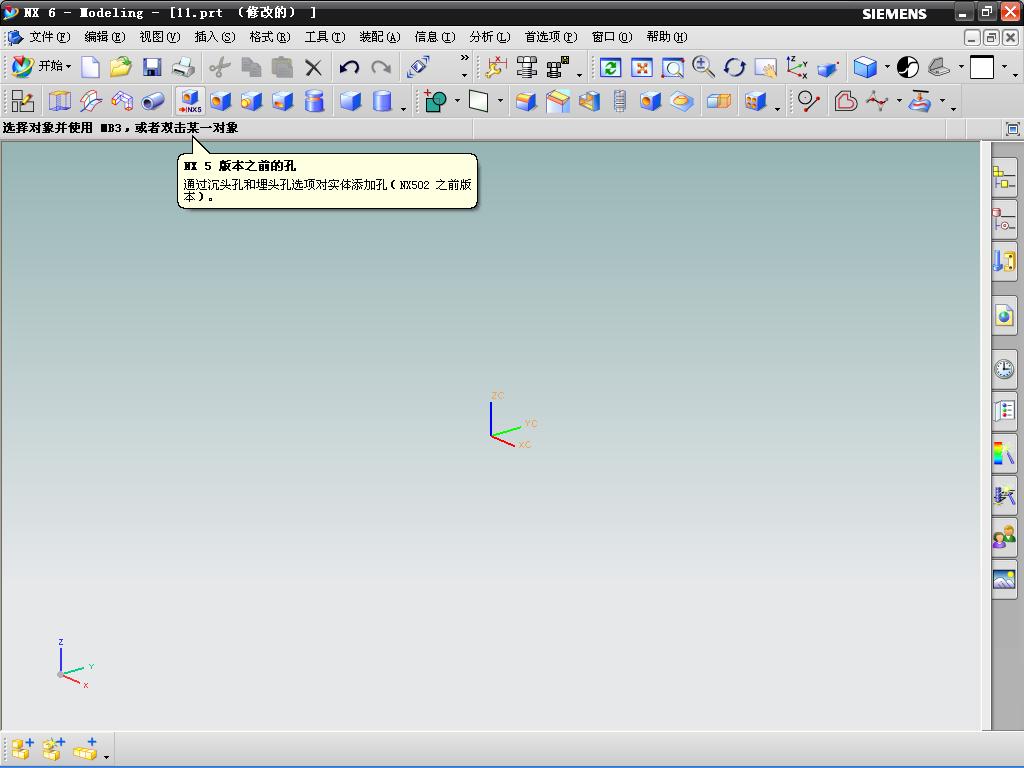
Task: Open the 文件(F) menu
Action: pos(50,37)
